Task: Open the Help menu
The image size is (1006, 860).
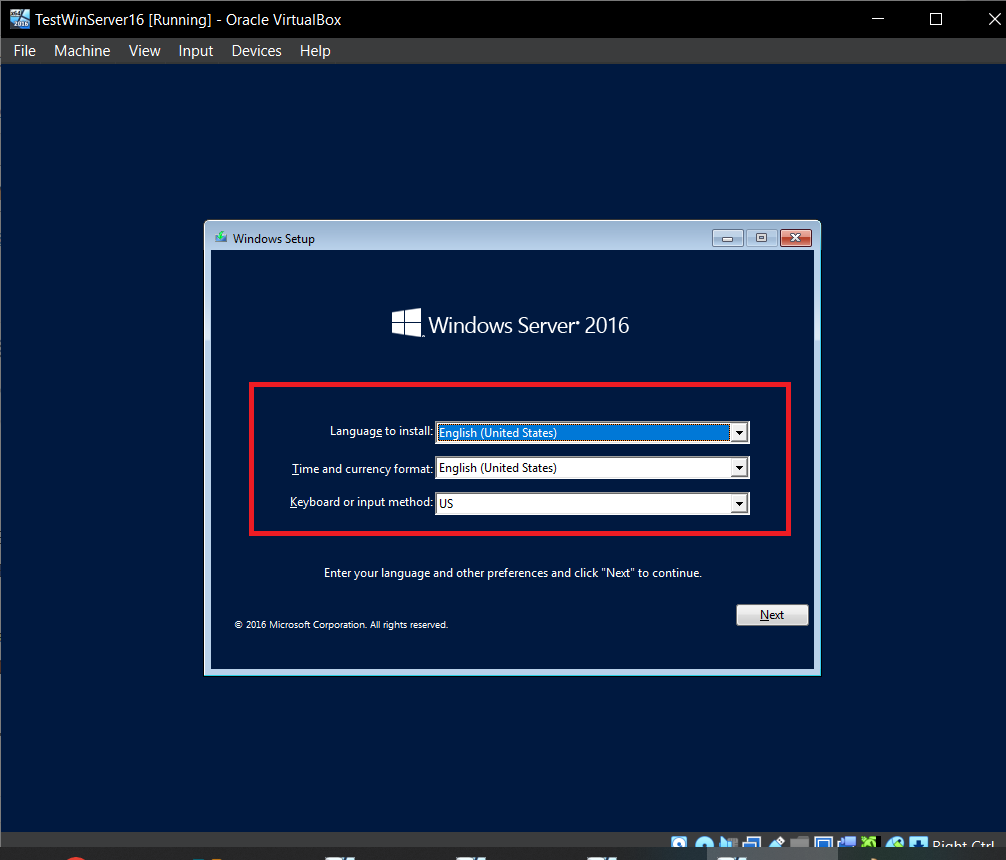Action: coord(315,51)
